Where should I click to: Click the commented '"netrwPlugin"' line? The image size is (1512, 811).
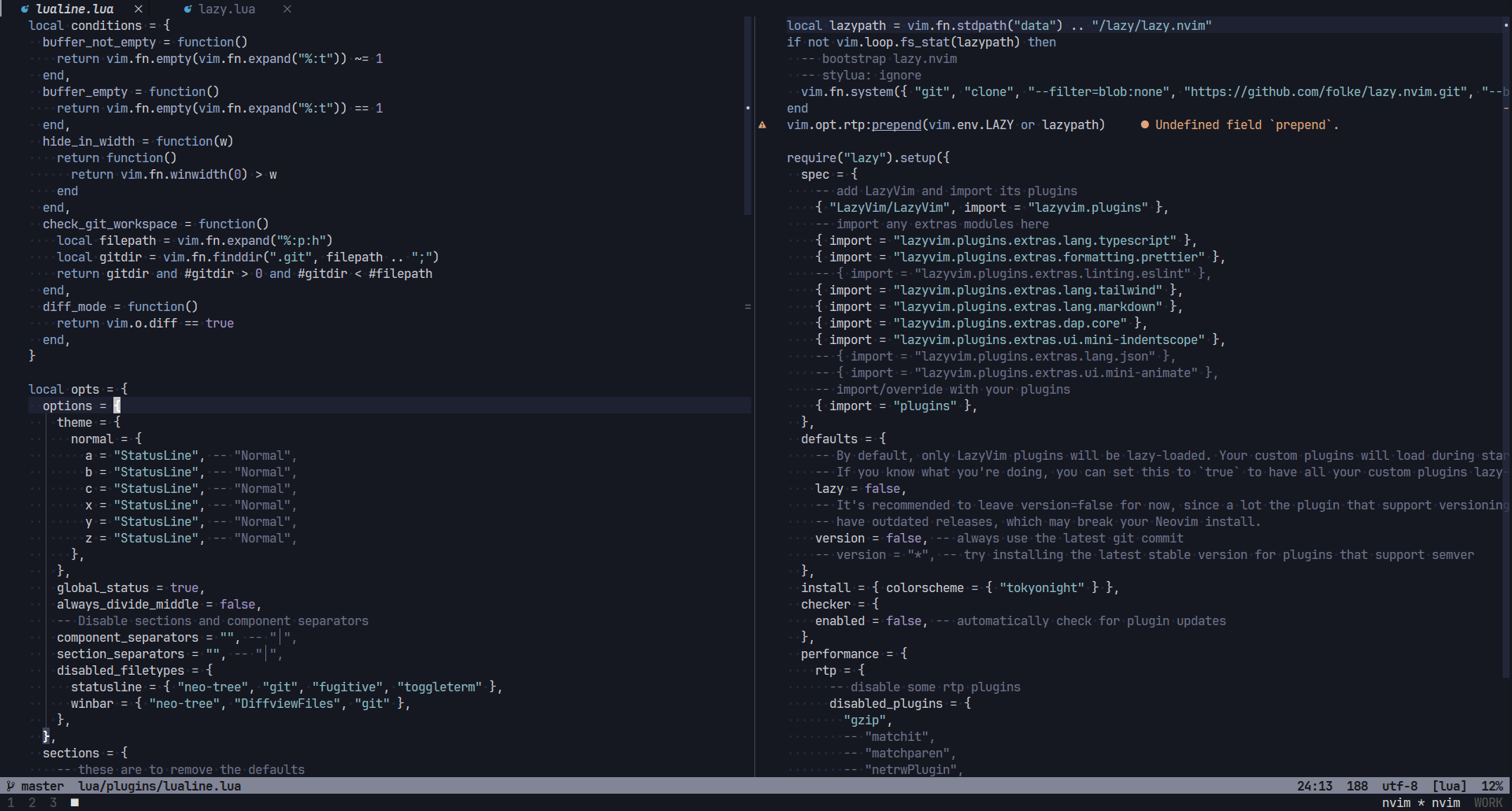[903, 769]
